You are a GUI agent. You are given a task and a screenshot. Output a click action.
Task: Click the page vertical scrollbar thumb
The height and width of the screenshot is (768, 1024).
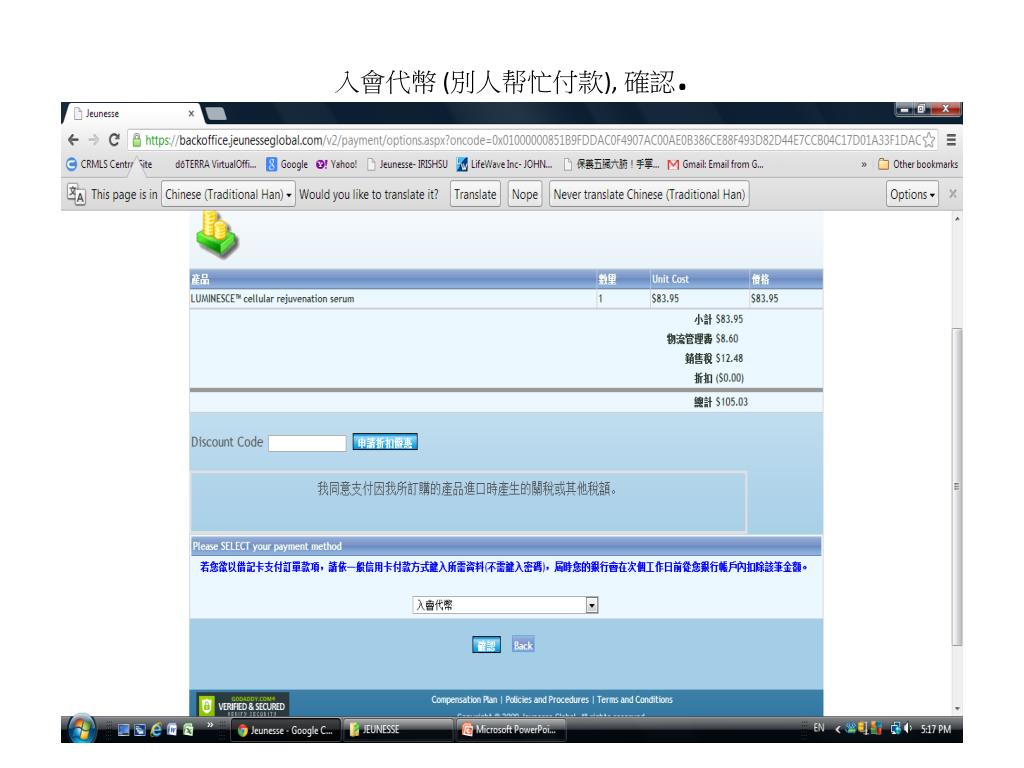pyautogui.click(x=957, y=487)
